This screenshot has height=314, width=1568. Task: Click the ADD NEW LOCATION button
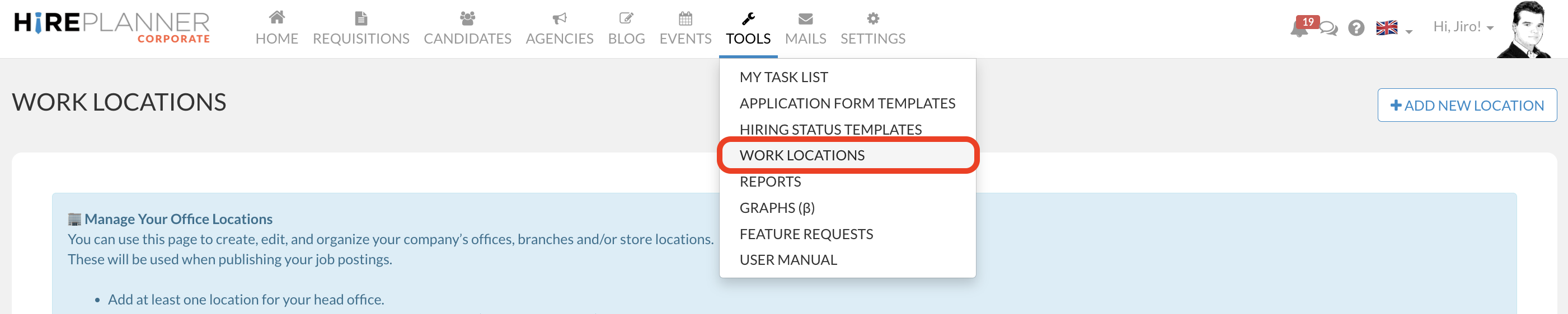click(1467, 105)
